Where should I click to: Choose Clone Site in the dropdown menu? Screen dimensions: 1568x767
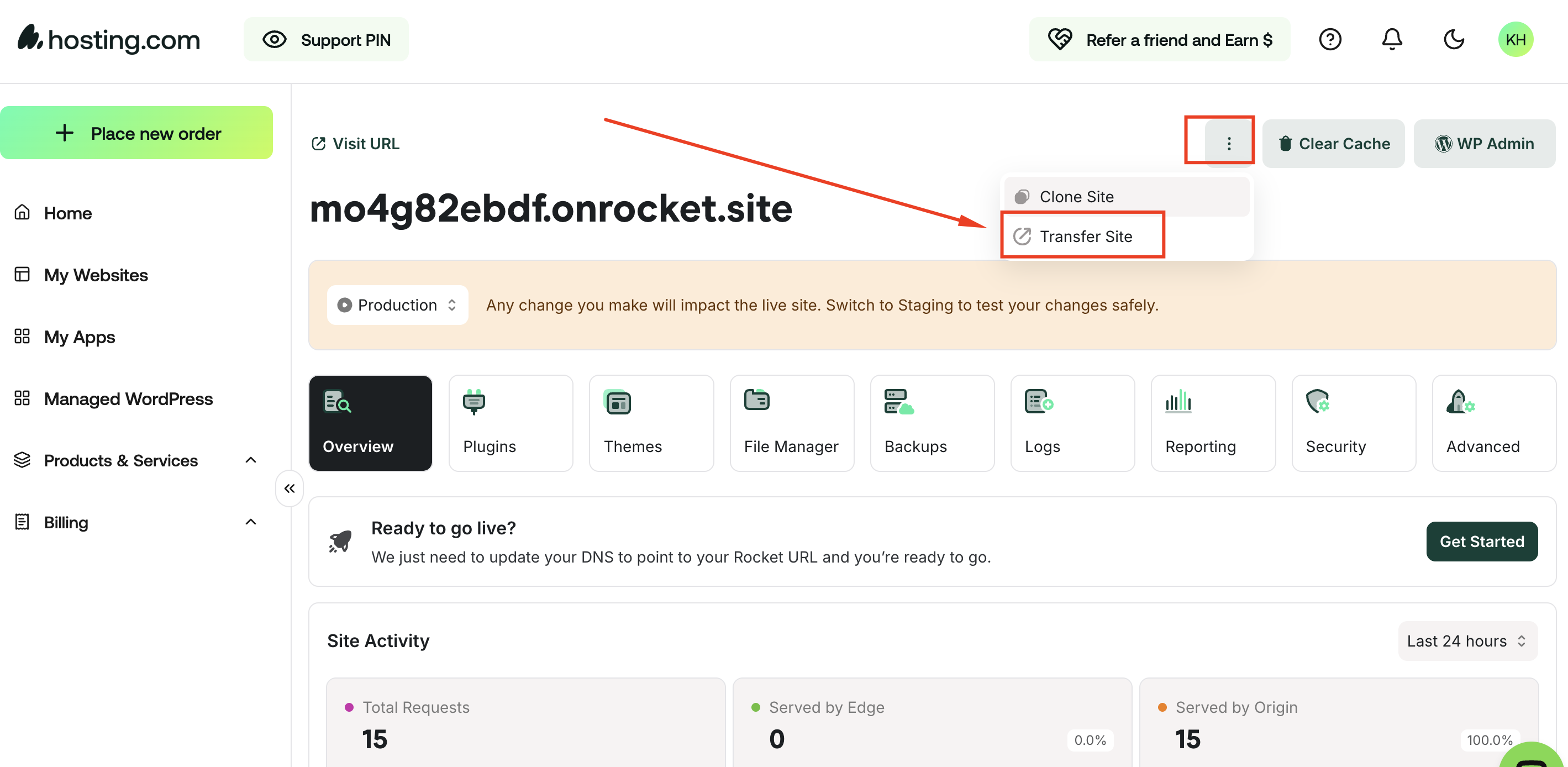coord(1076,197)
